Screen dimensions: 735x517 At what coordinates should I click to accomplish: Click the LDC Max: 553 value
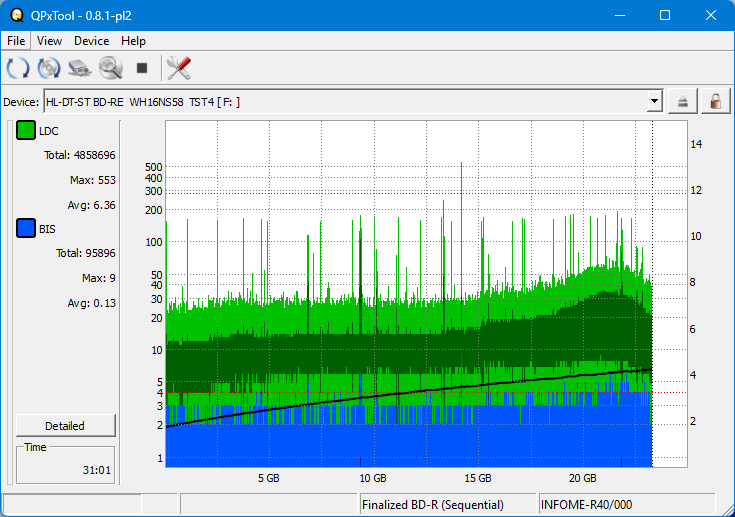[x=92, y=180]
